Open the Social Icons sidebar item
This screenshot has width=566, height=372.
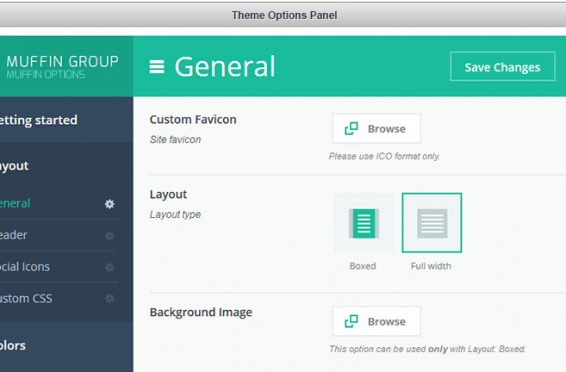58,267
